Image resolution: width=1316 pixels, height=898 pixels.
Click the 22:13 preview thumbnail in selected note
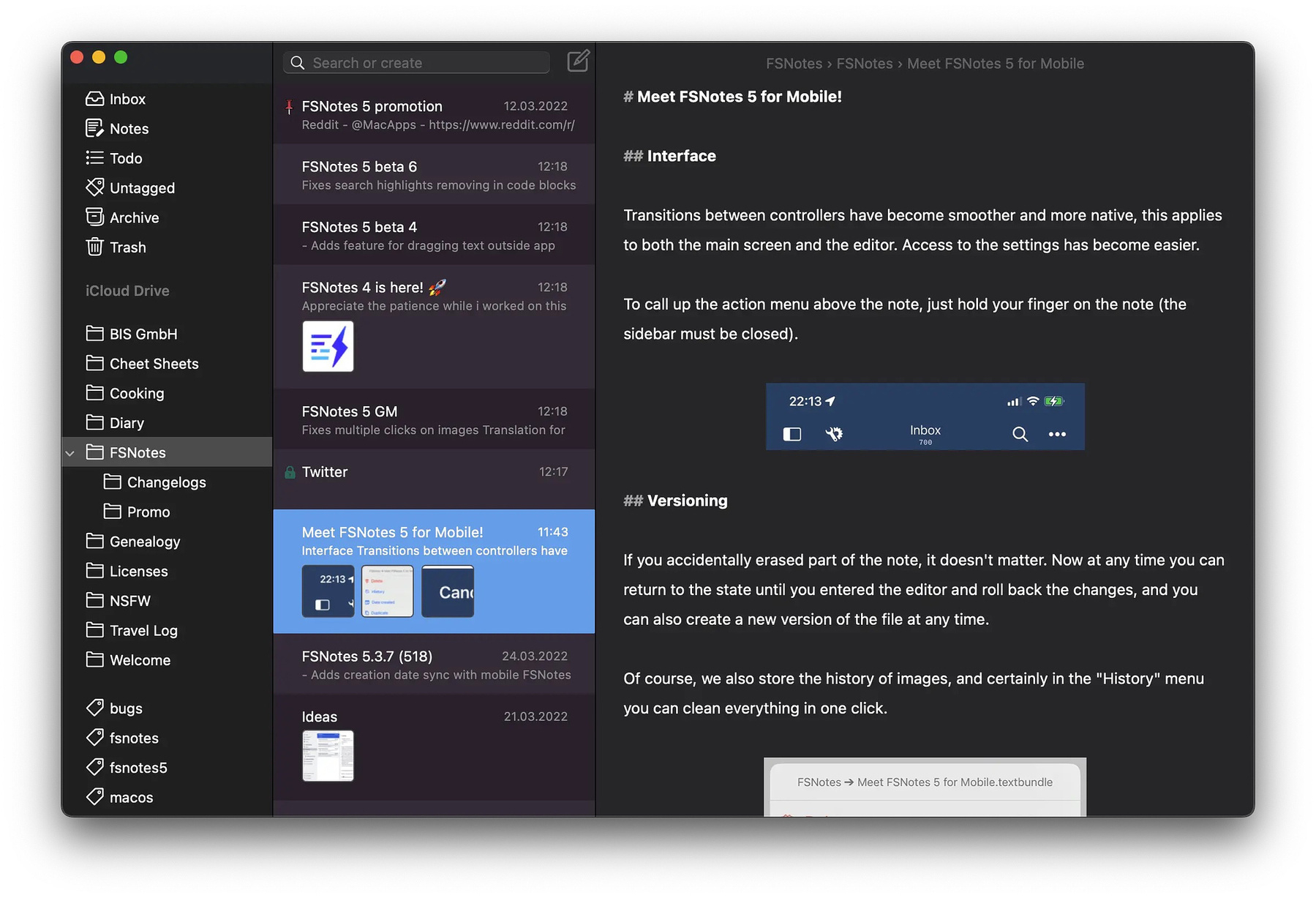328,591
